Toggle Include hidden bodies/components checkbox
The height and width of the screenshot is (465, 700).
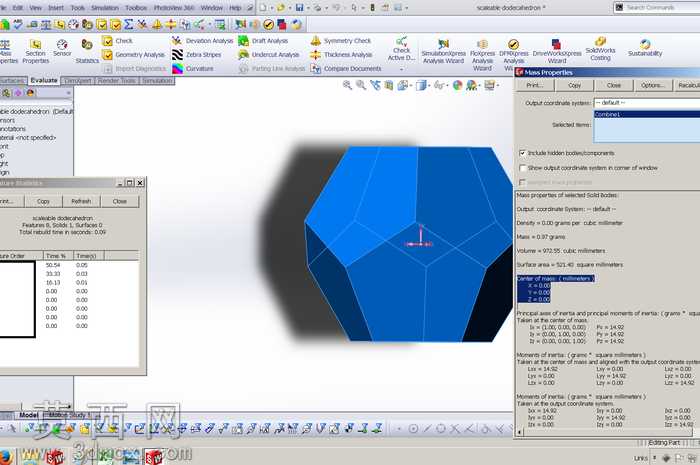tap(522, 153)
